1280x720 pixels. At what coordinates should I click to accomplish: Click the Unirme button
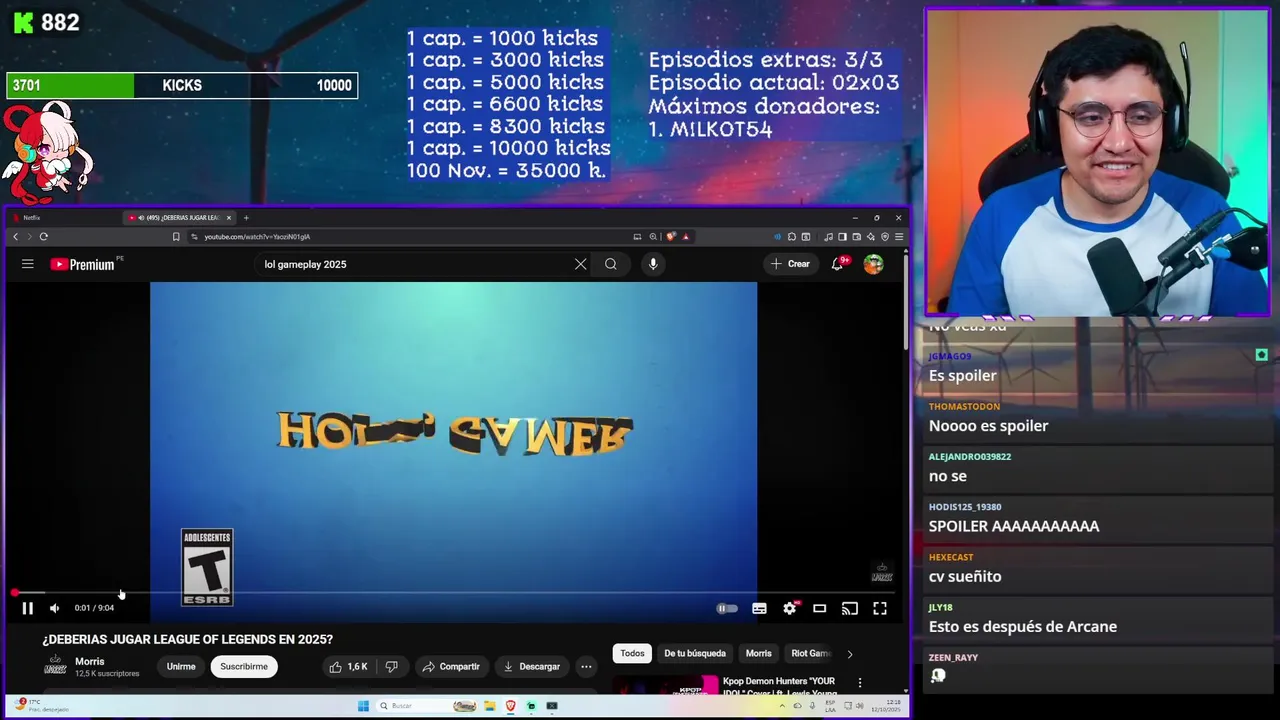pos(181,667)
